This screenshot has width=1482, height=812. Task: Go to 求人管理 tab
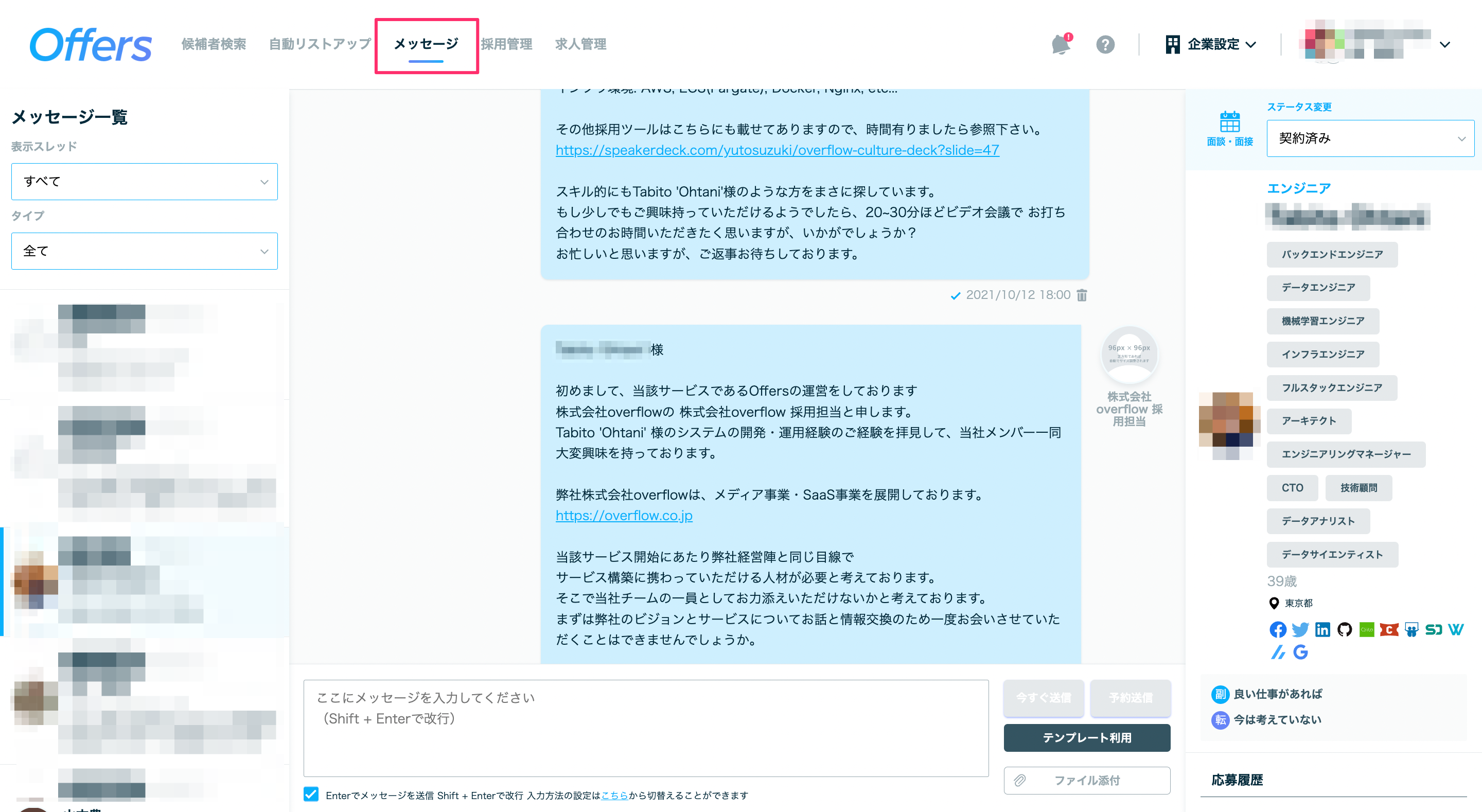pos(580,44)
